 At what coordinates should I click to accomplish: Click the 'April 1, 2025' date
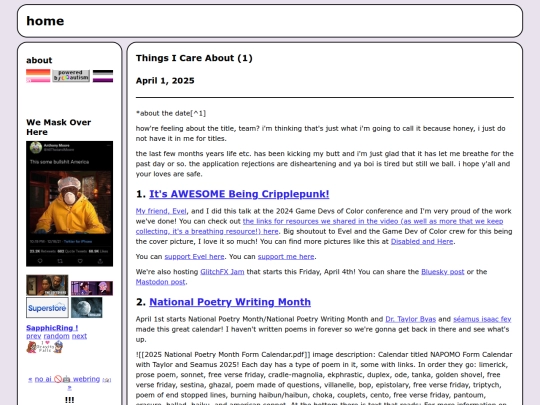(x=165, y=81)
